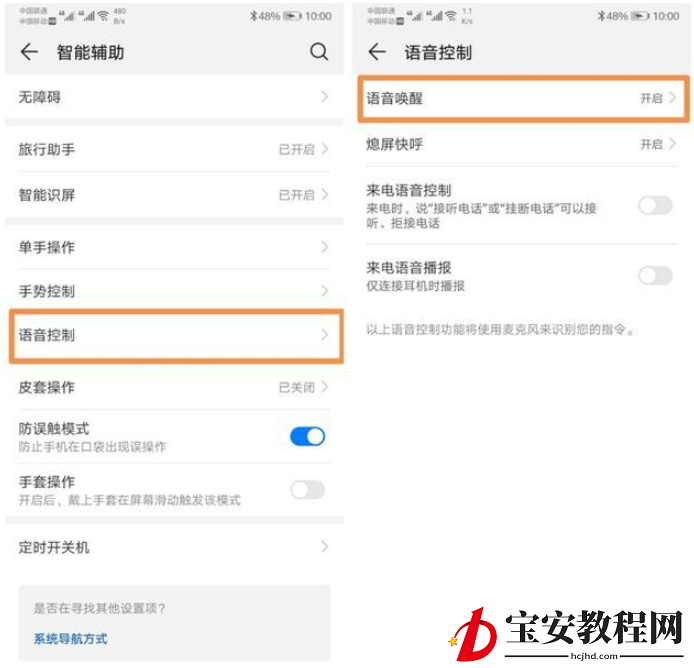
Task: Enable 手套操作 switch
Action: 308,490
